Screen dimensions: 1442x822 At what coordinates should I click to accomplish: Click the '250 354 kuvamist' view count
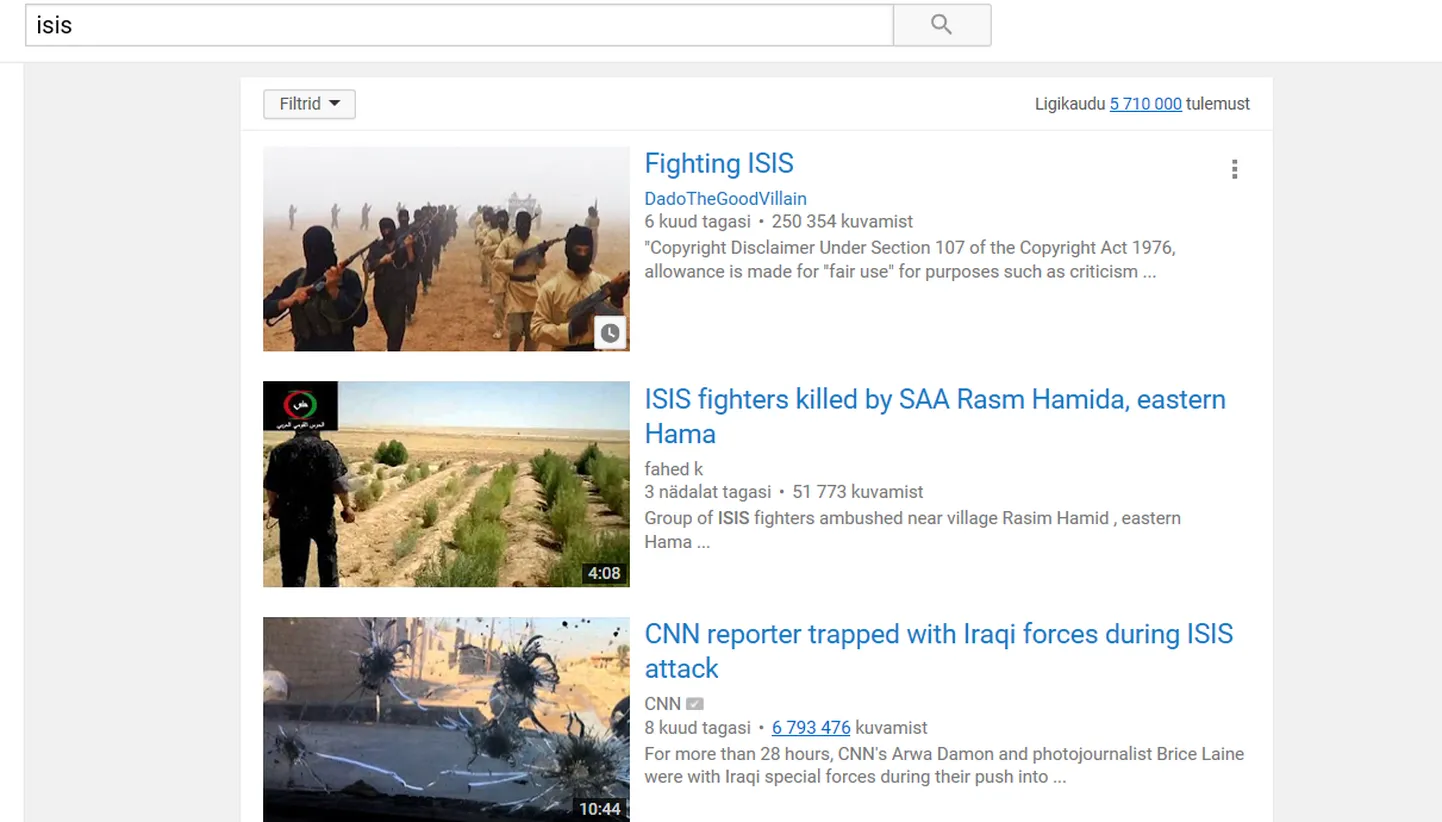[x=841, y=222]
